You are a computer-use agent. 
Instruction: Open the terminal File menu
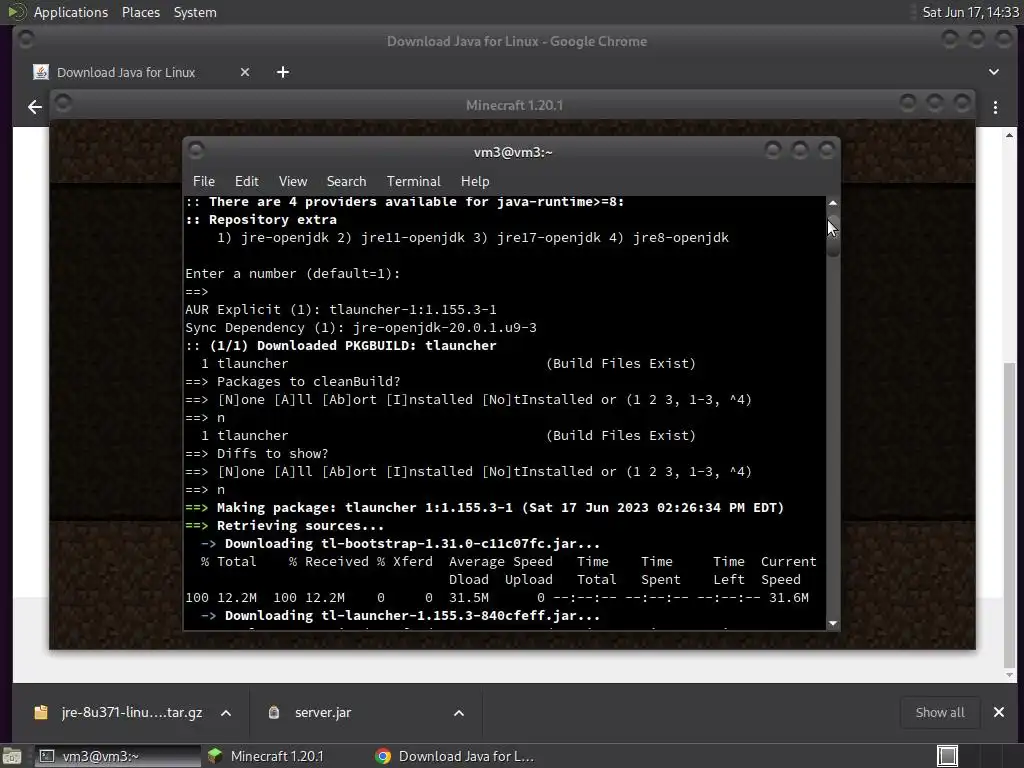(x=203, y=181)
